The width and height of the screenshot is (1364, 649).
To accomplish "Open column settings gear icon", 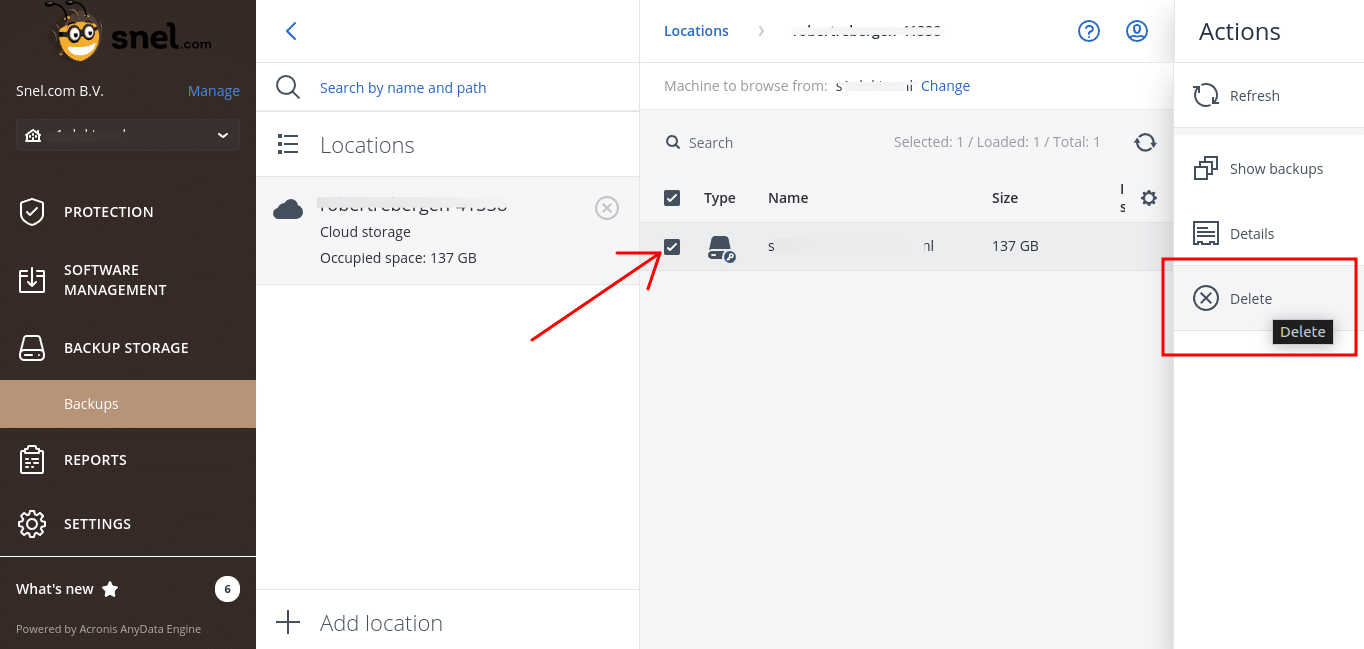I will [x=1149, y=198].
